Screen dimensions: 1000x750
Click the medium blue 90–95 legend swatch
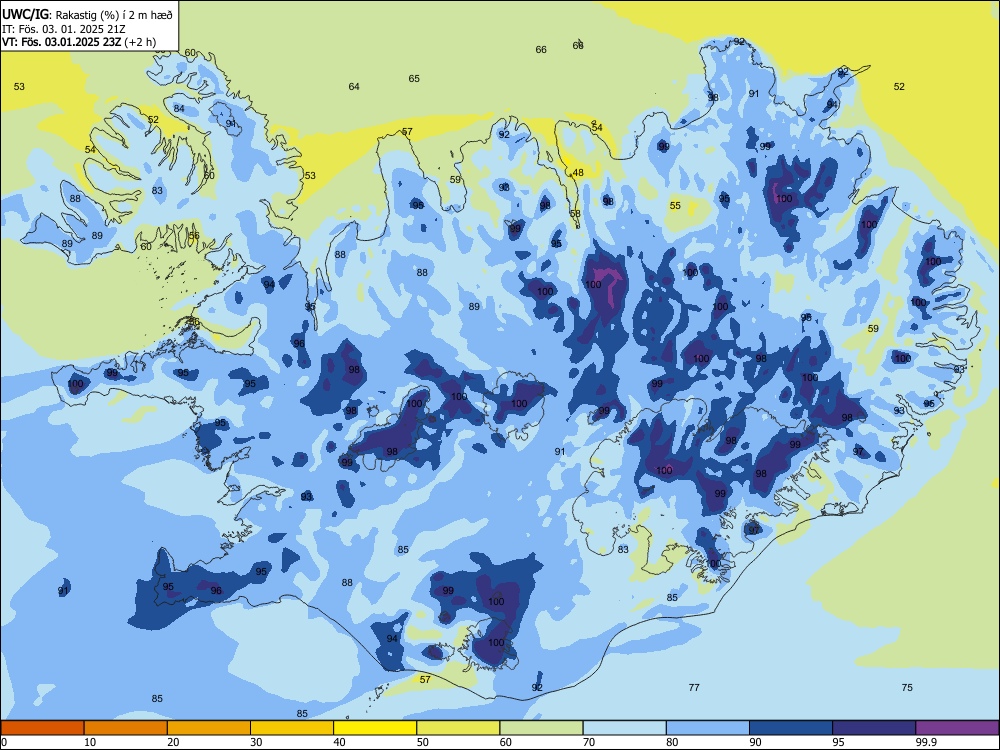791,728
